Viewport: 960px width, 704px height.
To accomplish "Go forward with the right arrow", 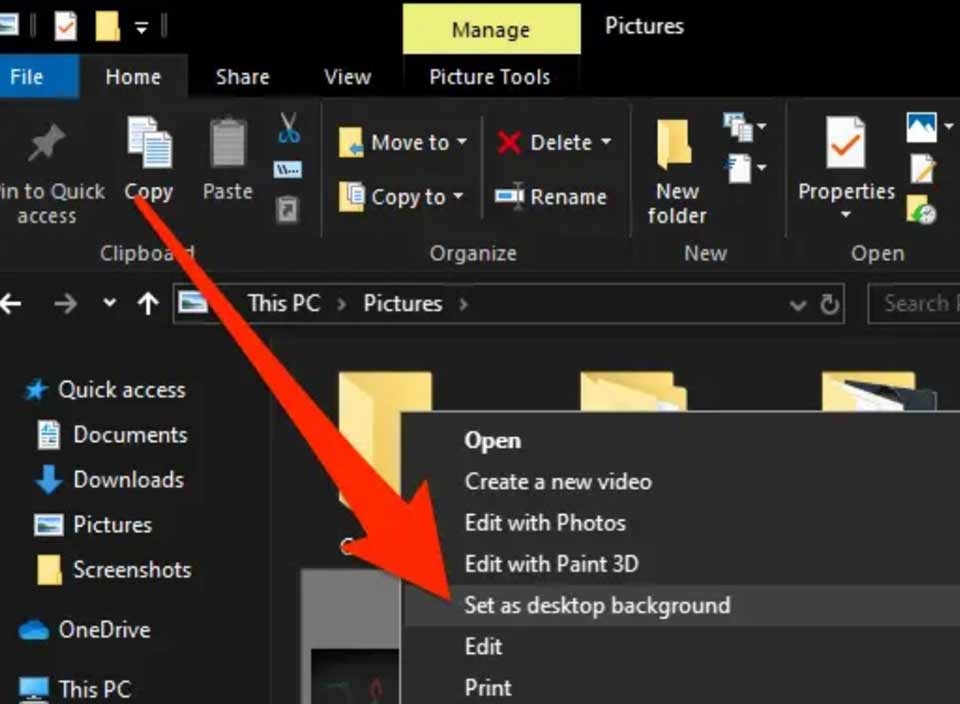I will point(66,303).
